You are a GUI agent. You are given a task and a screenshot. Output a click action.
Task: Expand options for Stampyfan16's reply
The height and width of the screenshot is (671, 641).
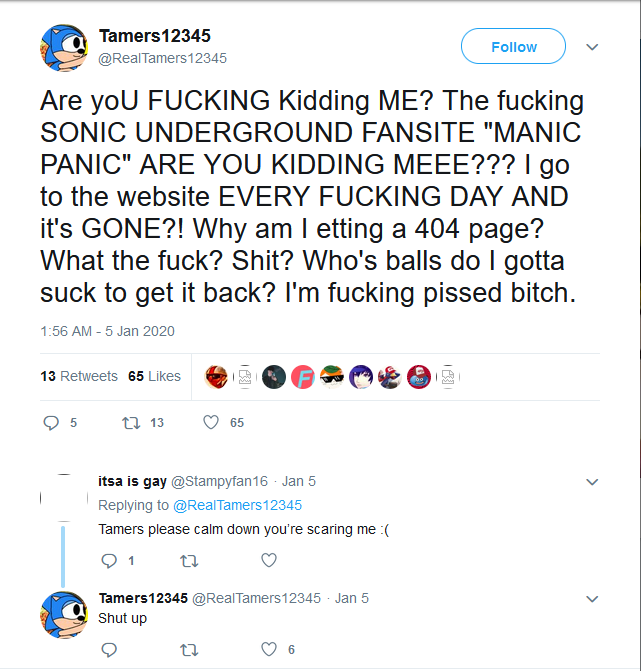click(x=591, y=482)
